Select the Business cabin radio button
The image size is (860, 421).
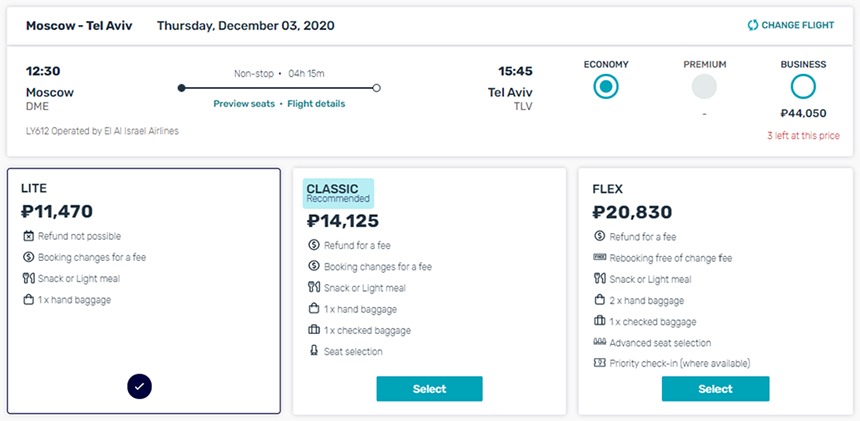pyautogui.click(x=803, y=87)
